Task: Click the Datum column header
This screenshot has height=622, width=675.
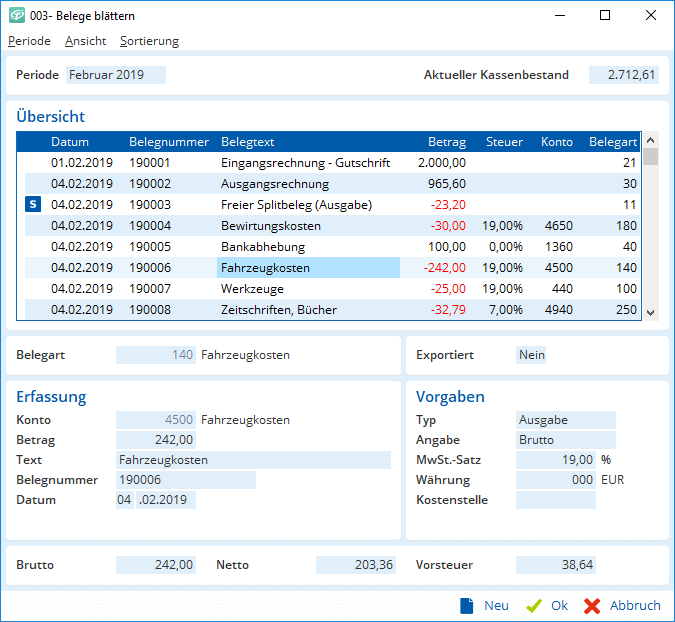Action: [70, 142]
